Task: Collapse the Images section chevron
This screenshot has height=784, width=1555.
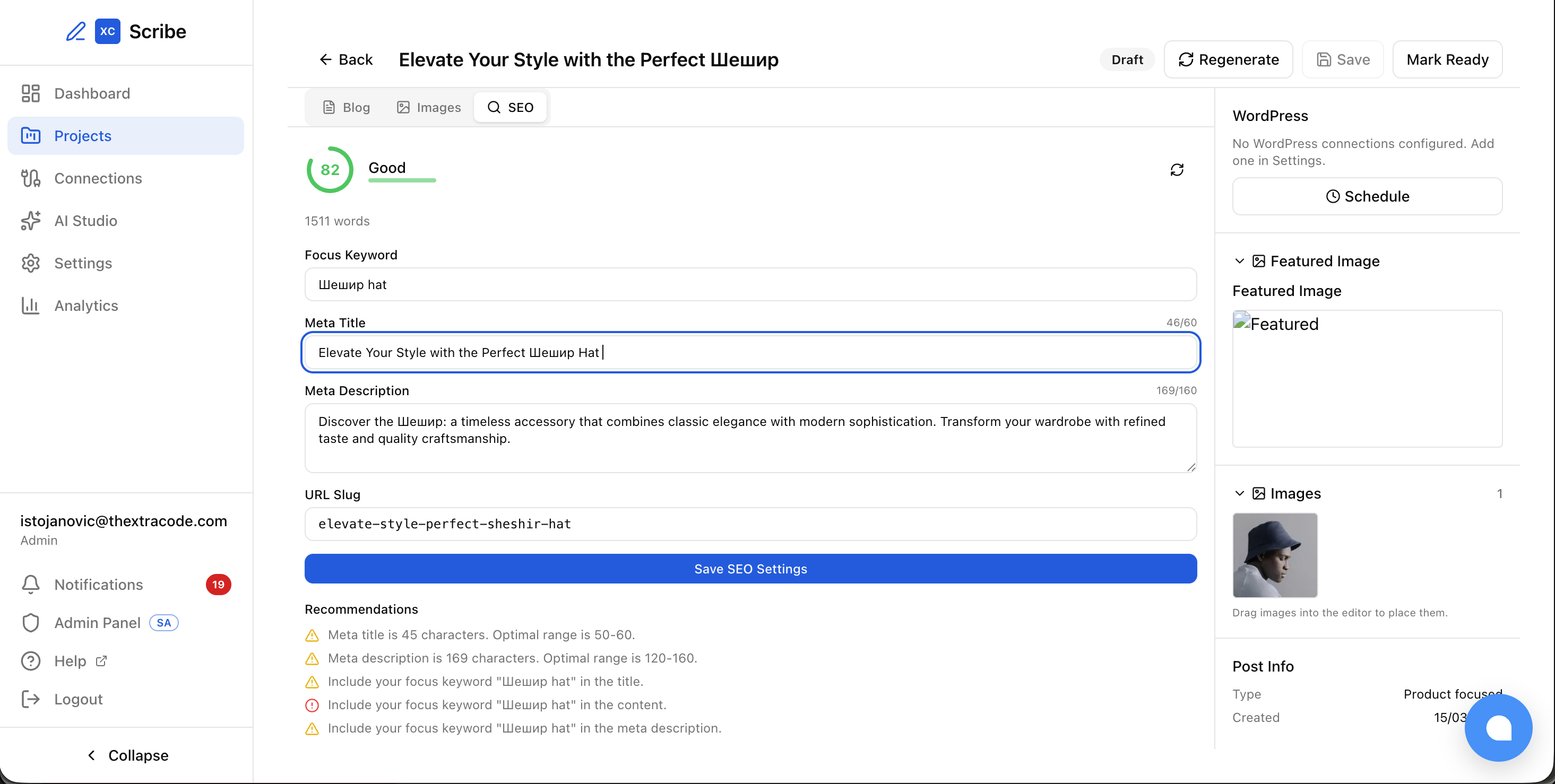Action: 1239,493
